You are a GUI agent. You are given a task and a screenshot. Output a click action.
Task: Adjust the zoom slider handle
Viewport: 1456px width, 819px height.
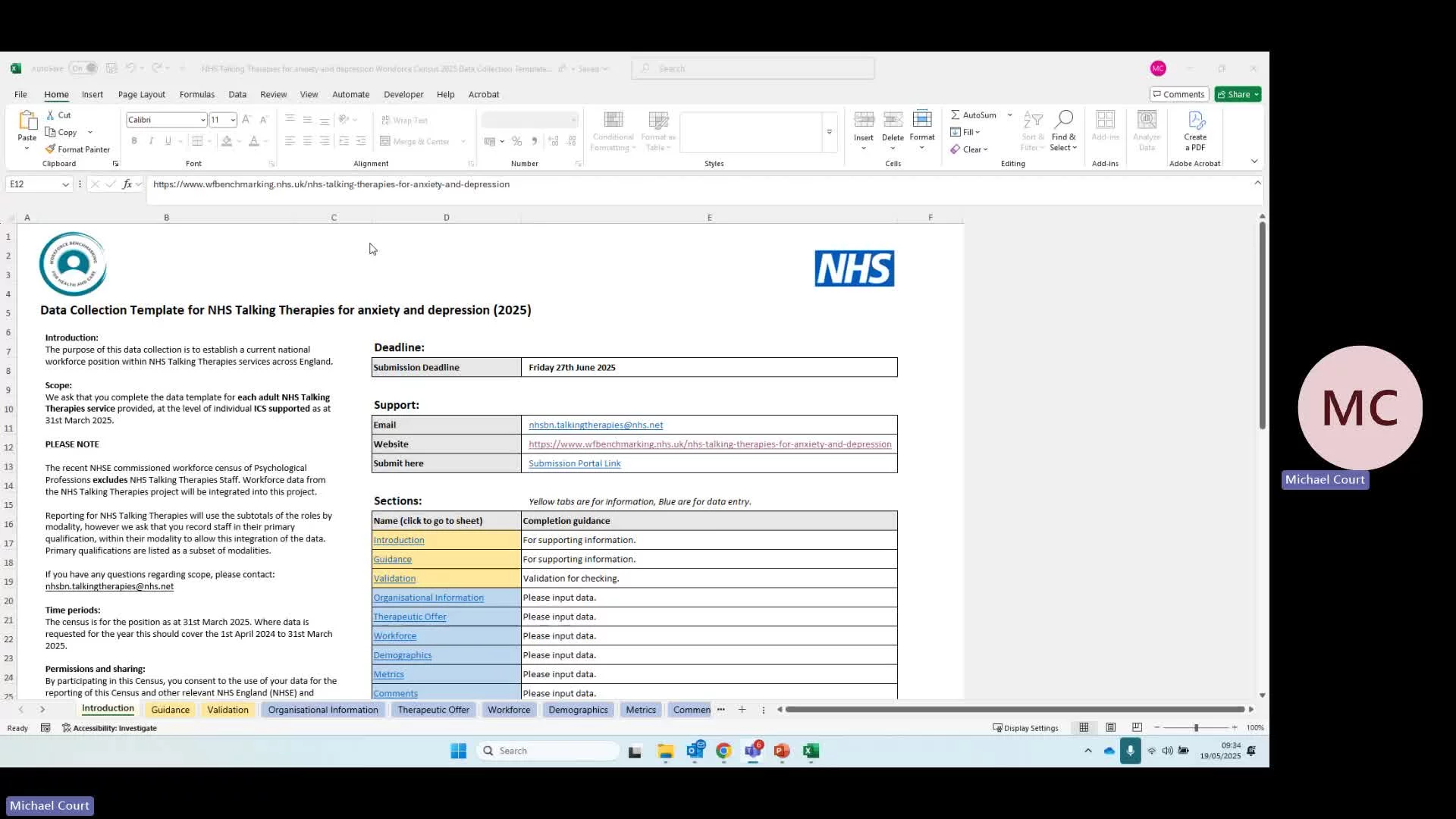1196,728
